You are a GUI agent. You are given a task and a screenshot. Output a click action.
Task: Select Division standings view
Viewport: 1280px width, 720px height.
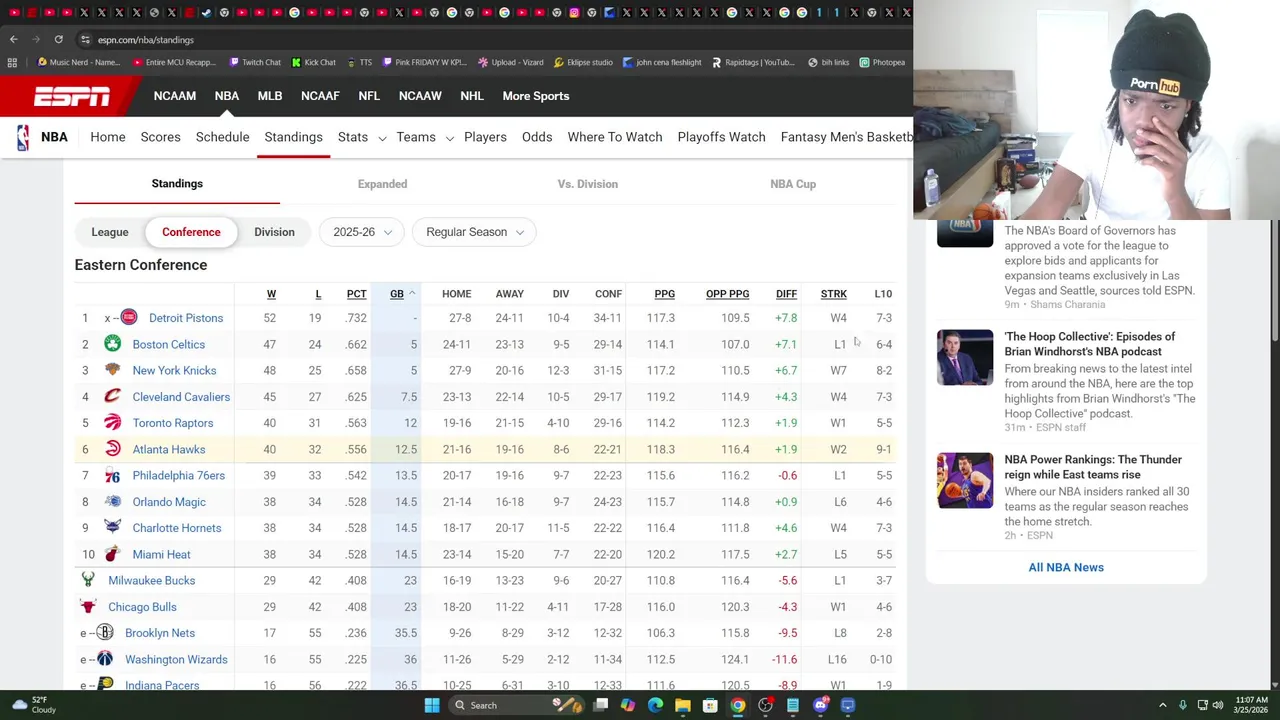(274, 232)
